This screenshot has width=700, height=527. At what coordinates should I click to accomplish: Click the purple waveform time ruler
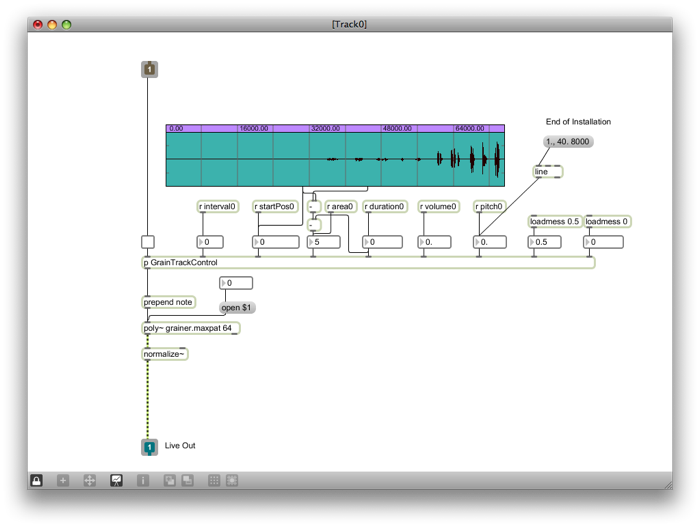tap(335, 129)
